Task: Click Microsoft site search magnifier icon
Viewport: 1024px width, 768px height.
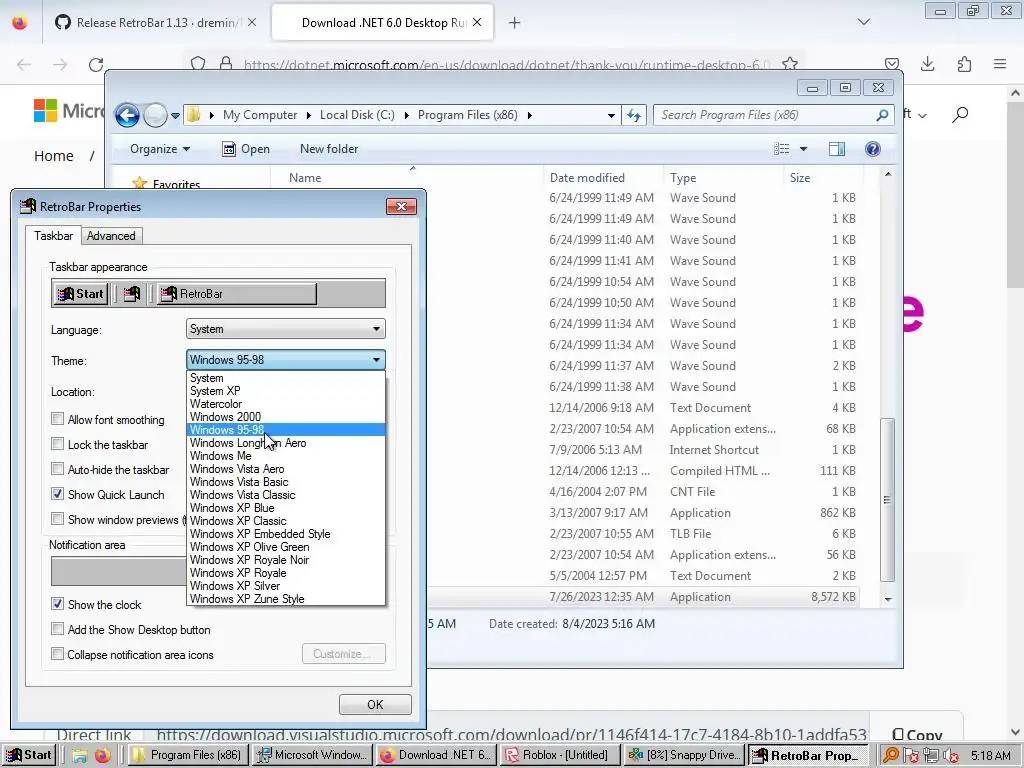Action: (x=960, y=115)
